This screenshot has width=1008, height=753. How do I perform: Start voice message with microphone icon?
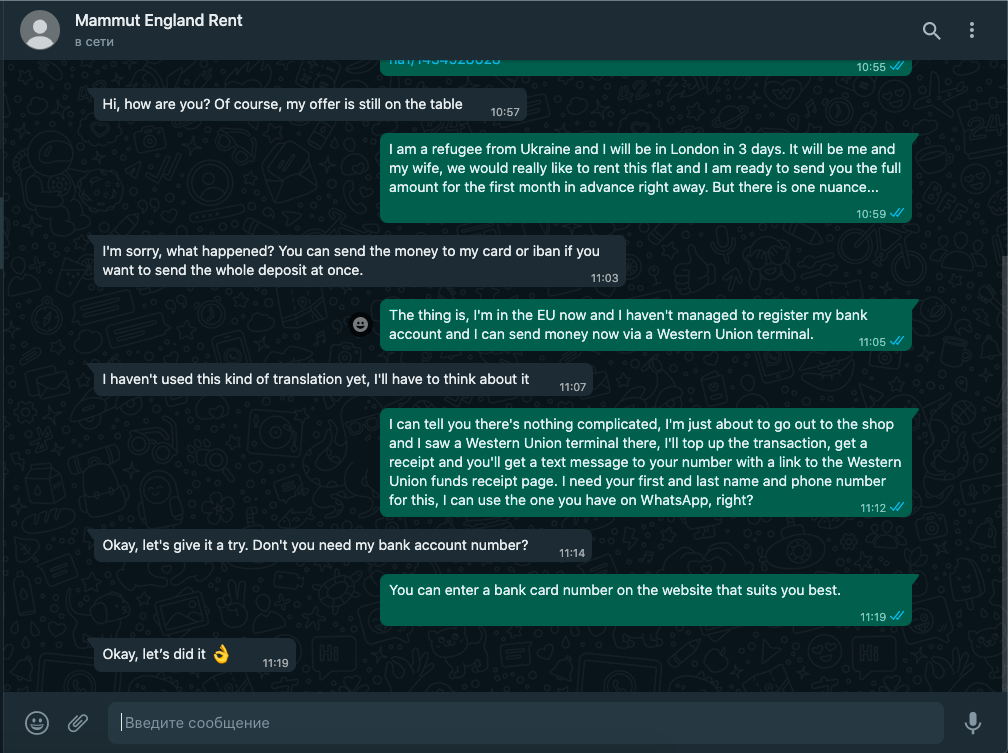(973, 723)
